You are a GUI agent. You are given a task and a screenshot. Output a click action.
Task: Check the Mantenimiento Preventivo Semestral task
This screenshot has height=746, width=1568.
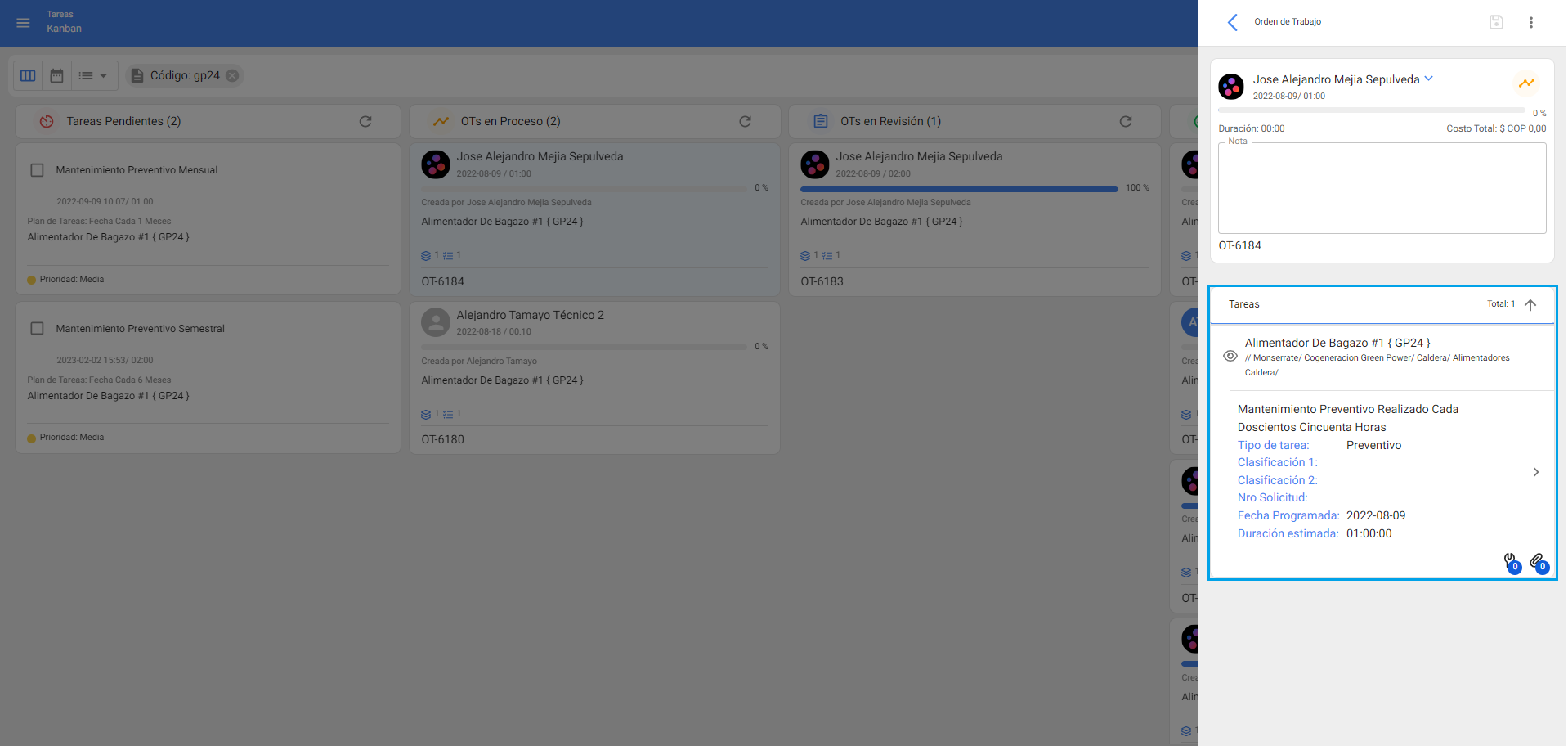pyautogui.click(x=37, y=329)
